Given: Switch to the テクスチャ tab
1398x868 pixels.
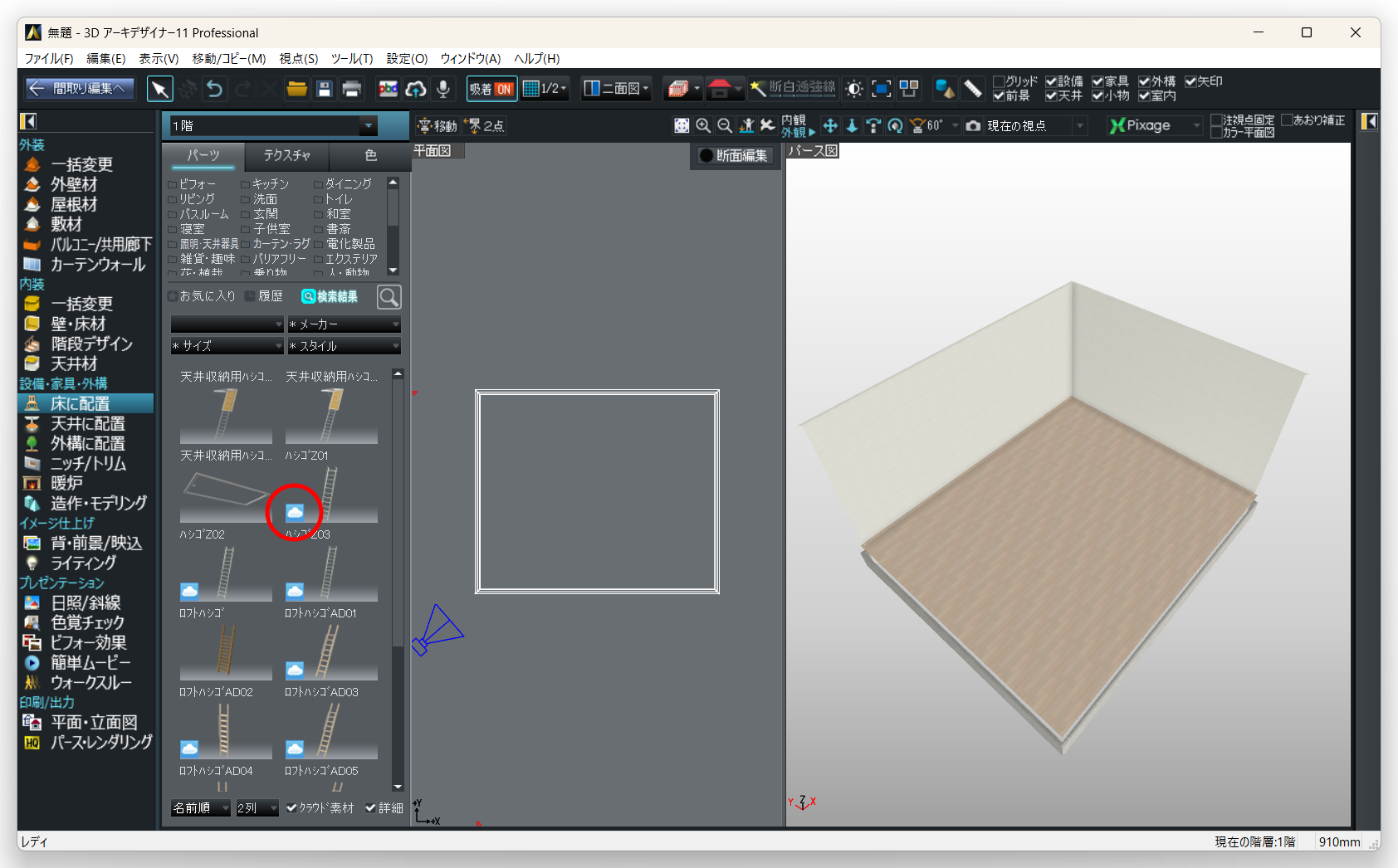Looking at the screenshot, I should (286, 155).
